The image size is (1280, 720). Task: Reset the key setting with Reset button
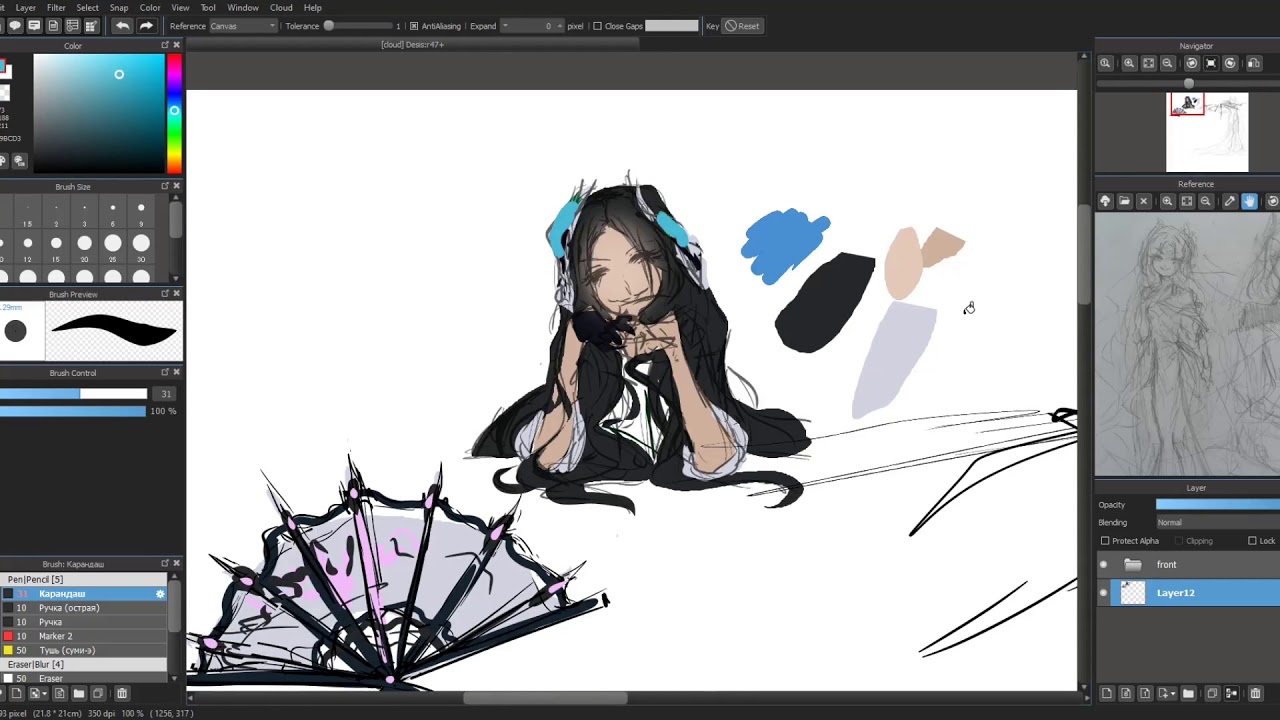click(x=742, y=26)
